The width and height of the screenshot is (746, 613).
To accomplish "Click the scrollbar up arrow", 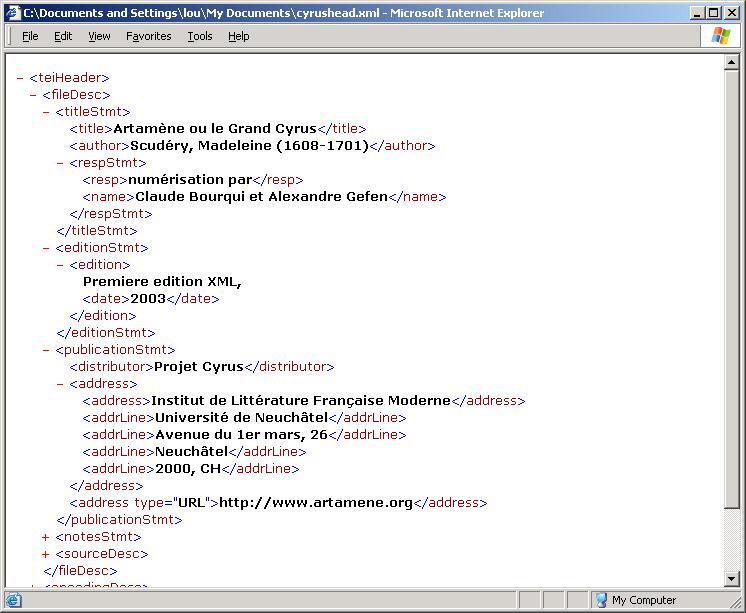I will tap(732, 62).
